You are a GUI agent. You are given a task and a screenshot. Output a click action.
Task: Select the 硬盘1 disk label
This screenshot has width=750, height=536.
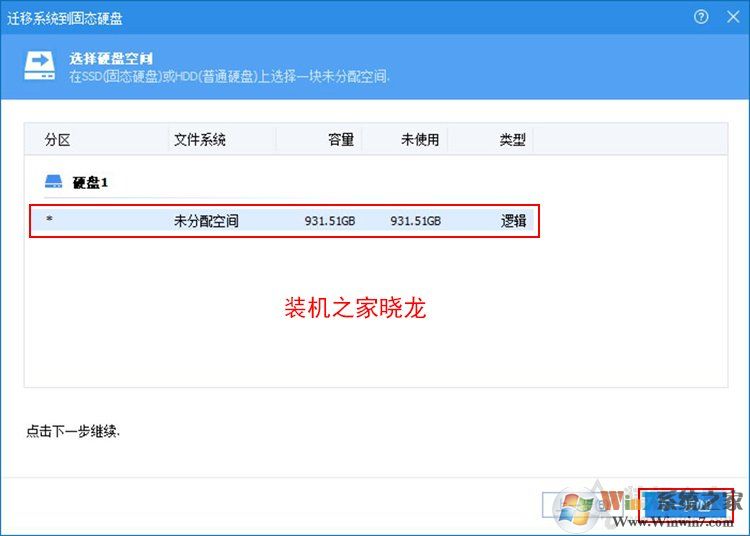(90, 182)
